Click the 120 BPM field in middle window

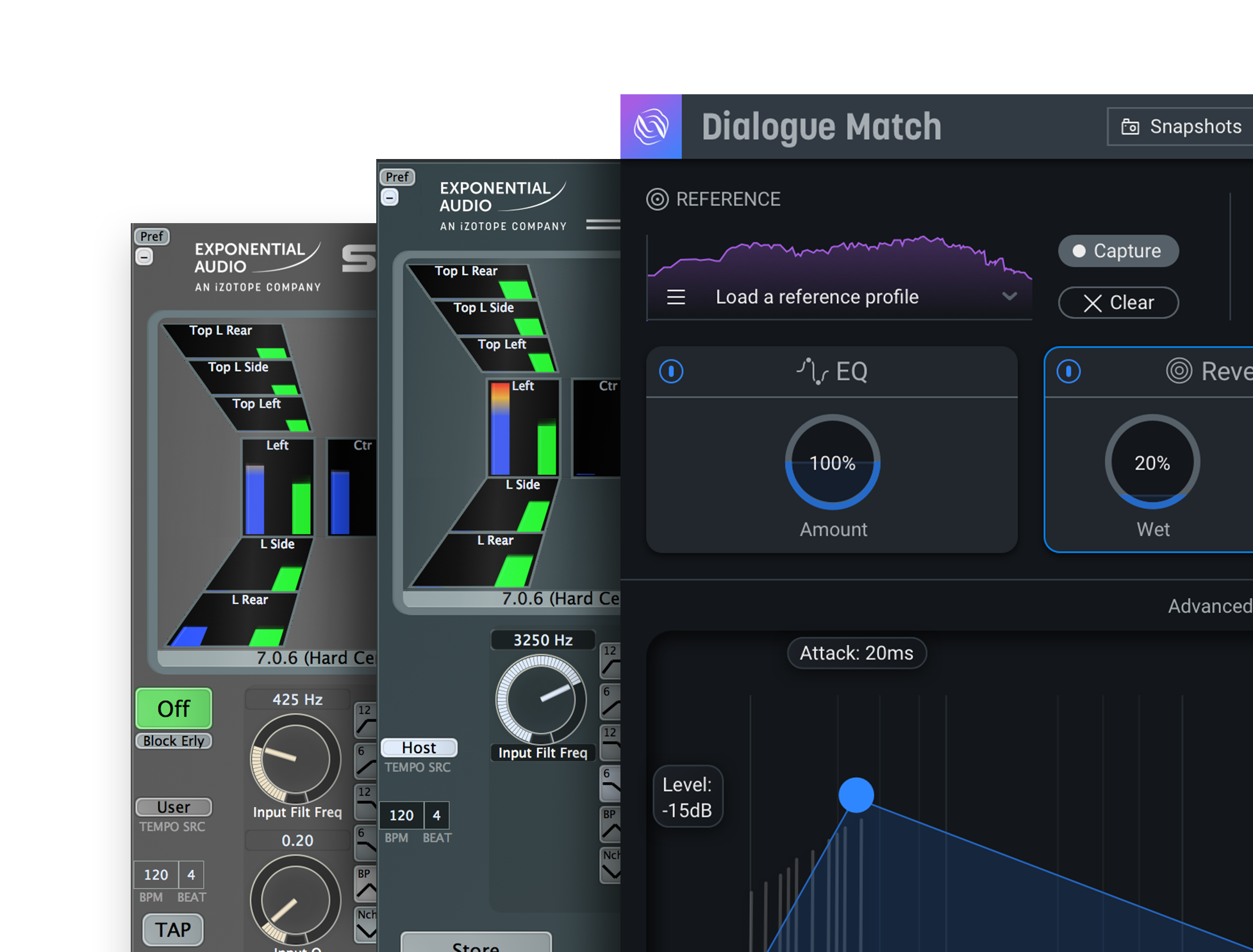401,815
